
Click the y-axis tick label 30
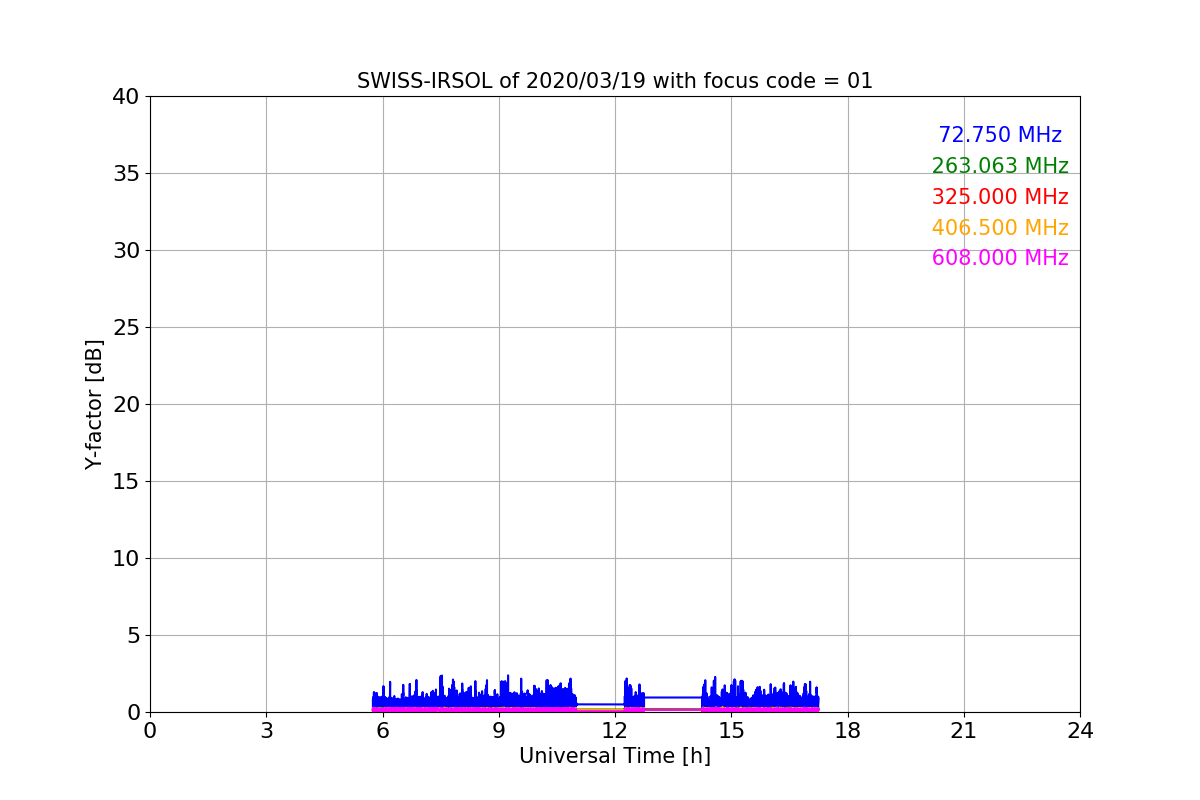(x=126, y=251)
